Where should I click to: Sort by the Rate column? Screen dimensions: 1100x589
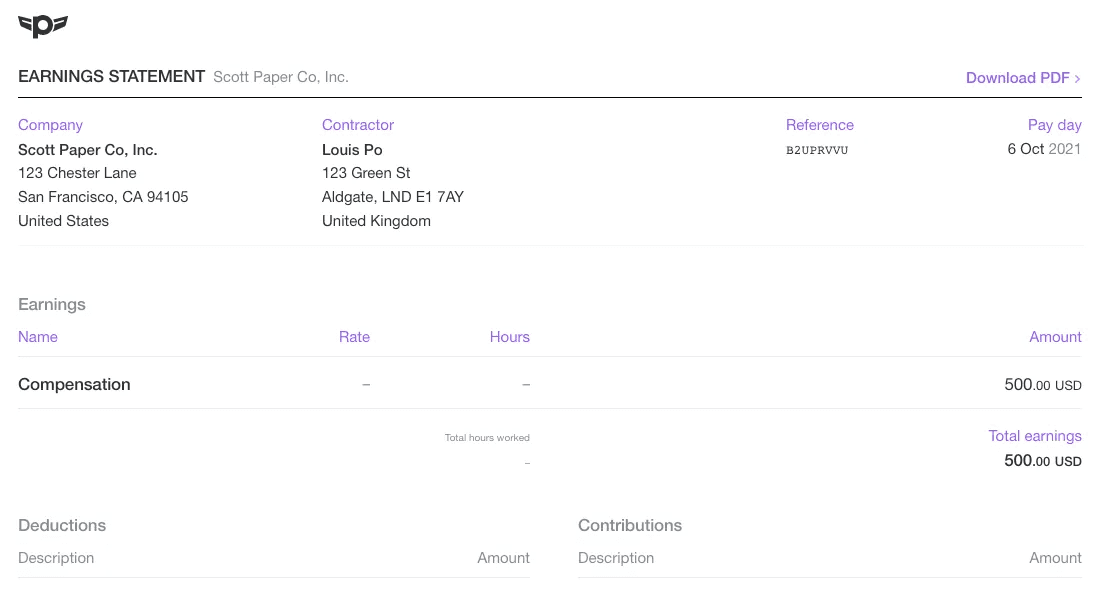click(x=354, y=337)
